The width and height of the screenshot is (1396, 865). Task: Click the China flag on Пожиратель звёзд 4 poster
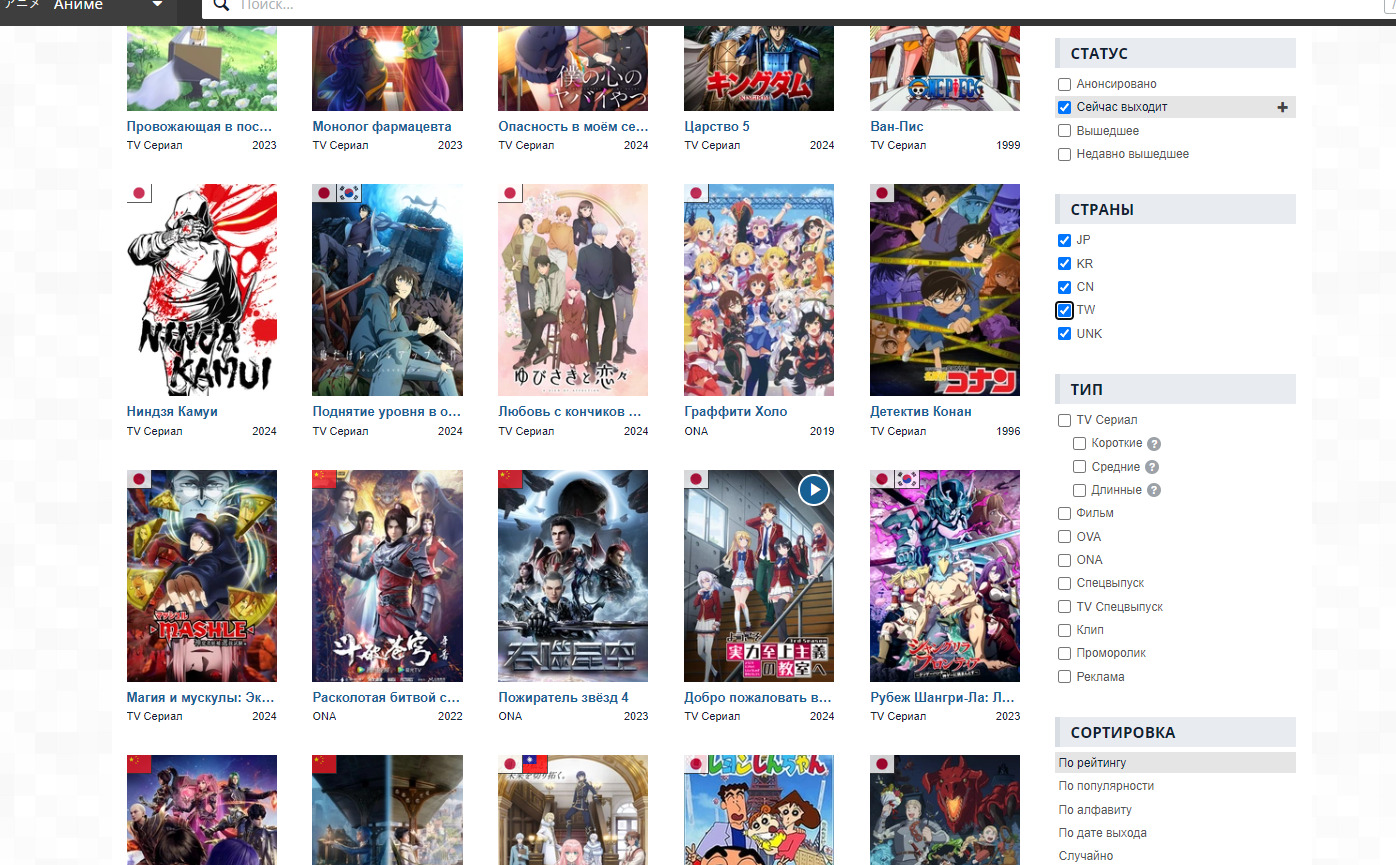(511, 480)
